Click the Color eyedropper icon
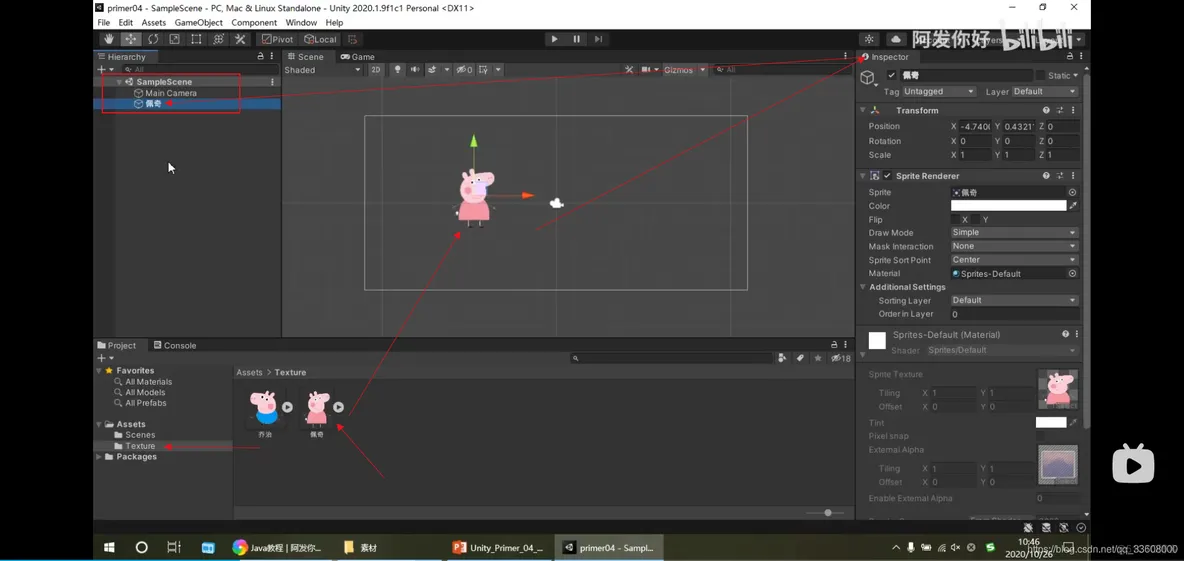Image resolution: width=1184 pixels, height=561 pixels. coord(1073,205)
